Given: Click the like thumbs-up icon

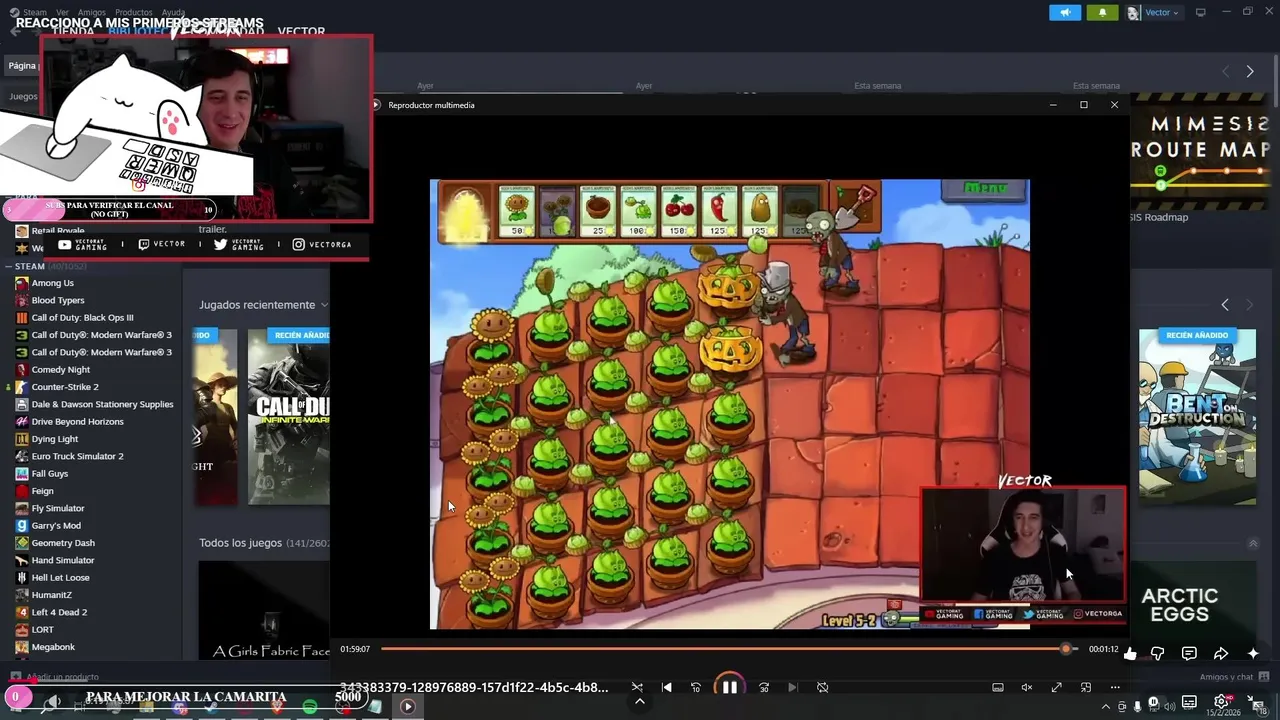Looking at the screenshot, I should tap(1130, 654).
